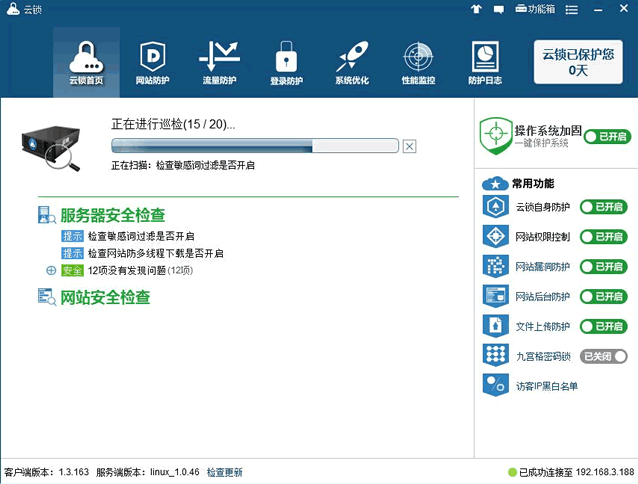Click the 云锁已保护您 0天 button

point(578,62)
